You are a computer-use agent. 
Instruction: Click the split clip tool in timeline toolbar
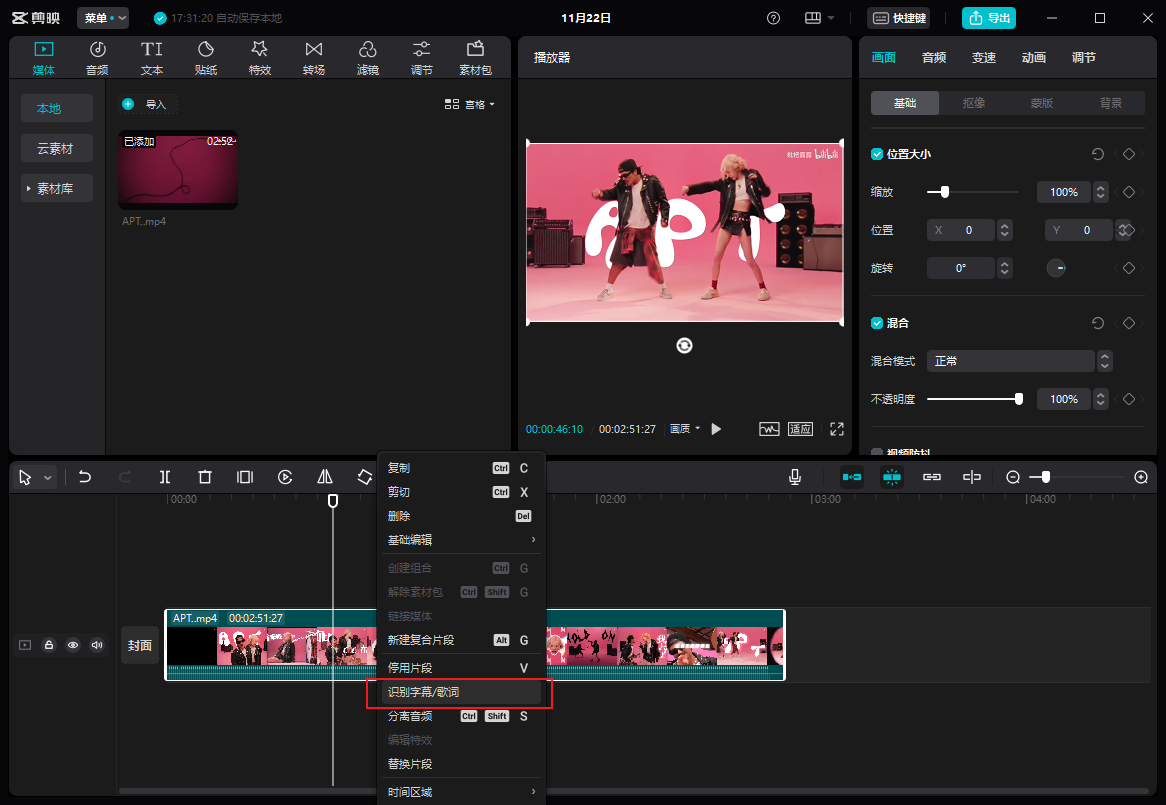pos(165,478)
